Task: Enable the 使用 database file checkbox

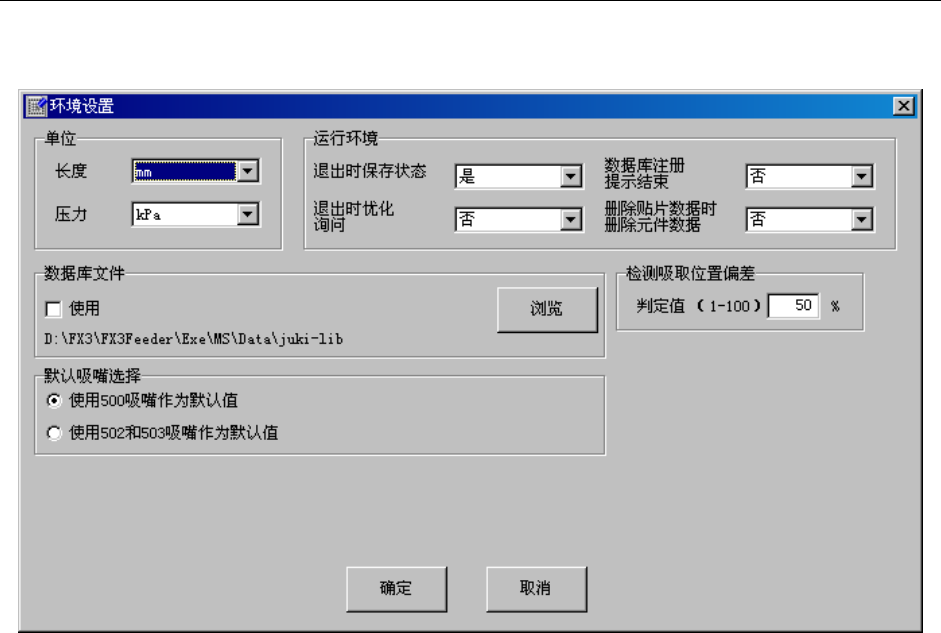Action: pos(53,309)
